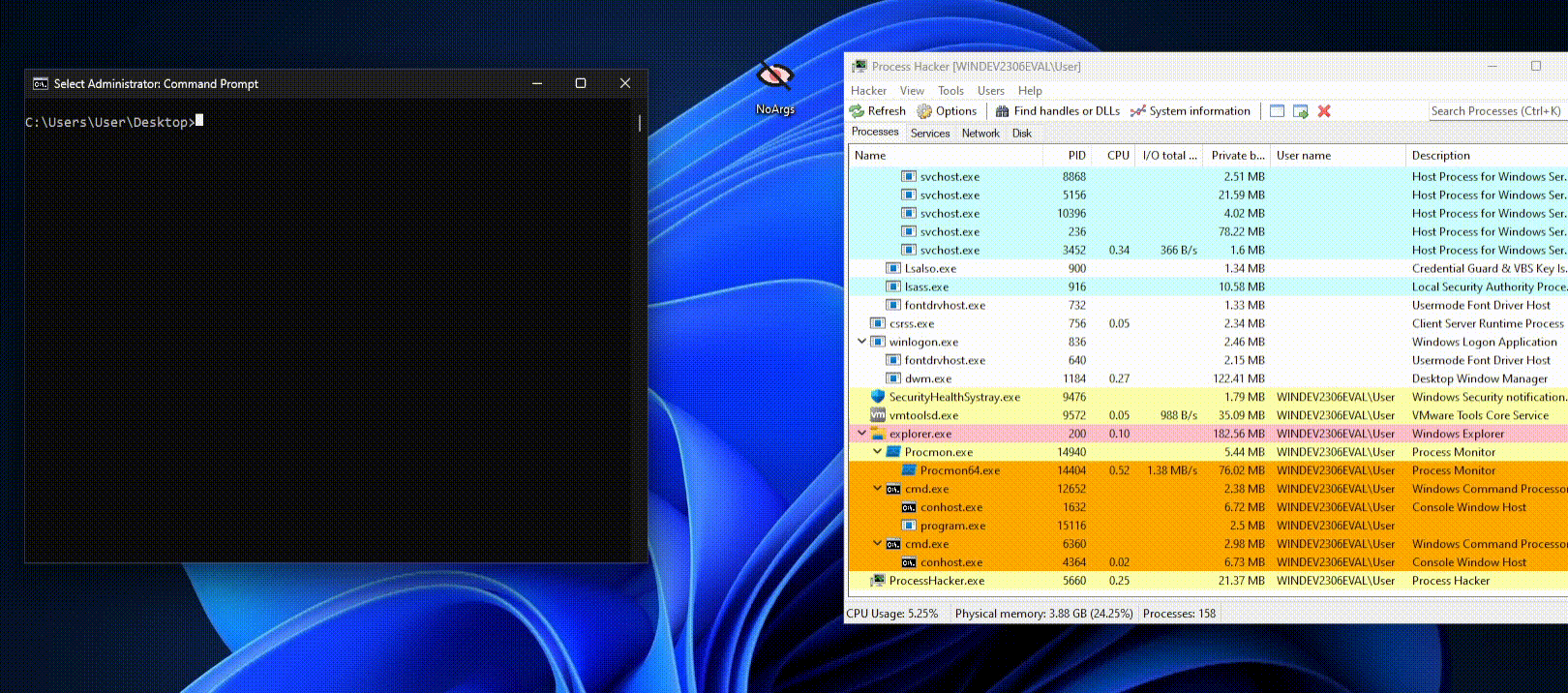The width and height of the screenshot is (1568, 693).
Task: Click the conhost.exe icon for PID 1632
Action: click(909, 507)
